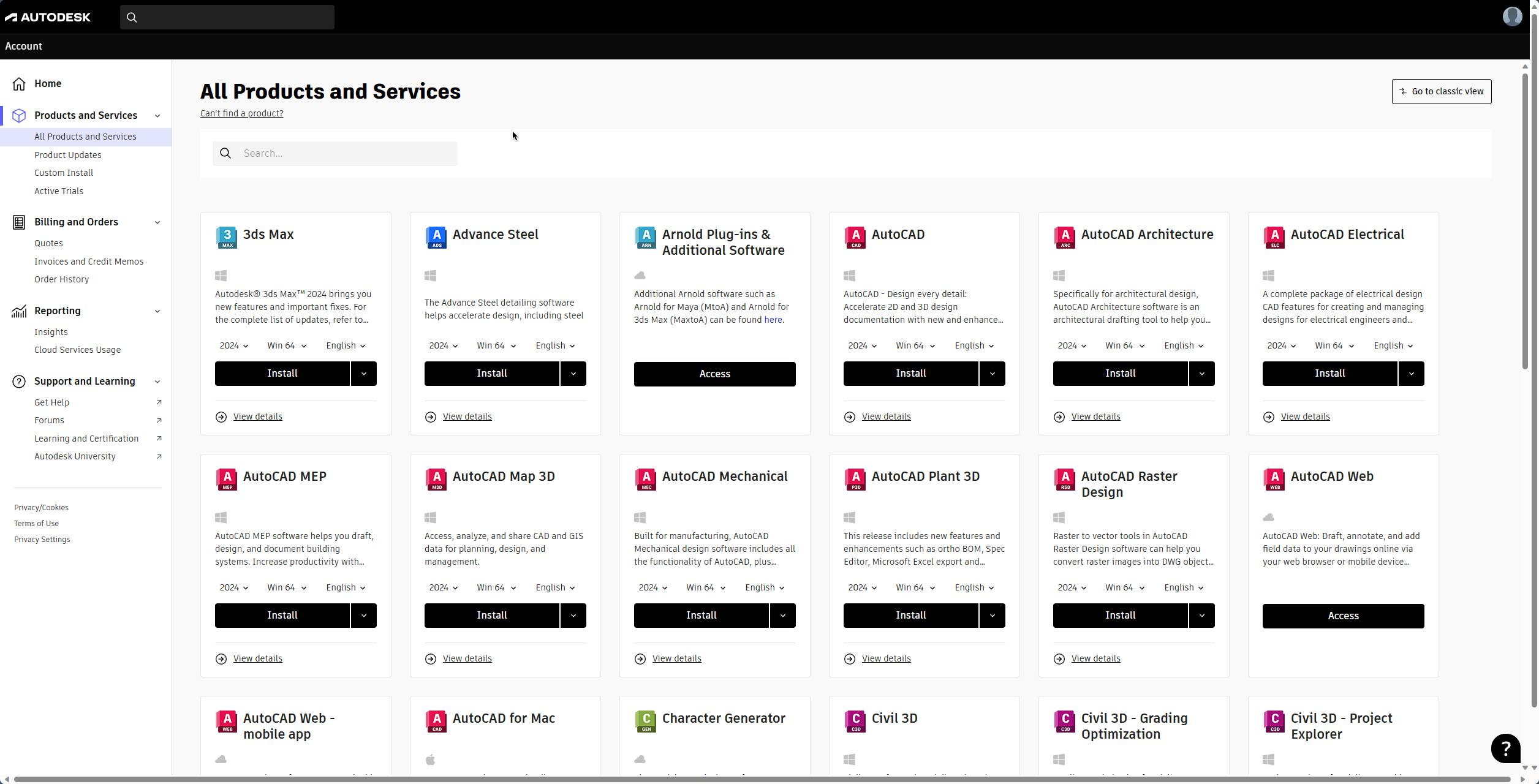This screenshot has width=1539, height=784.
Task: Click the Can't find a product link
Action: click(x=241, y=113)
